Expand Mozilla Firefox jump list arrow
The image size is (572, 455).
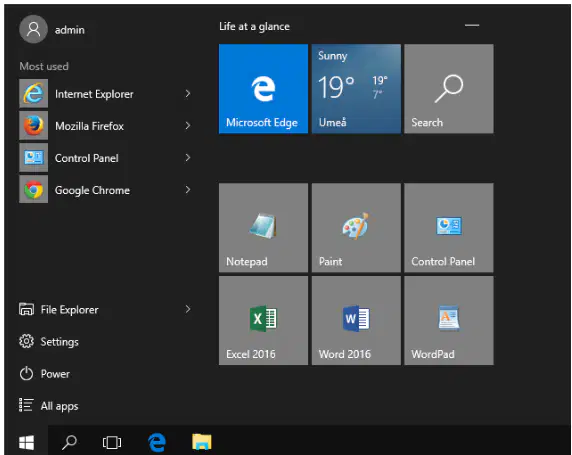pos(188,126)
